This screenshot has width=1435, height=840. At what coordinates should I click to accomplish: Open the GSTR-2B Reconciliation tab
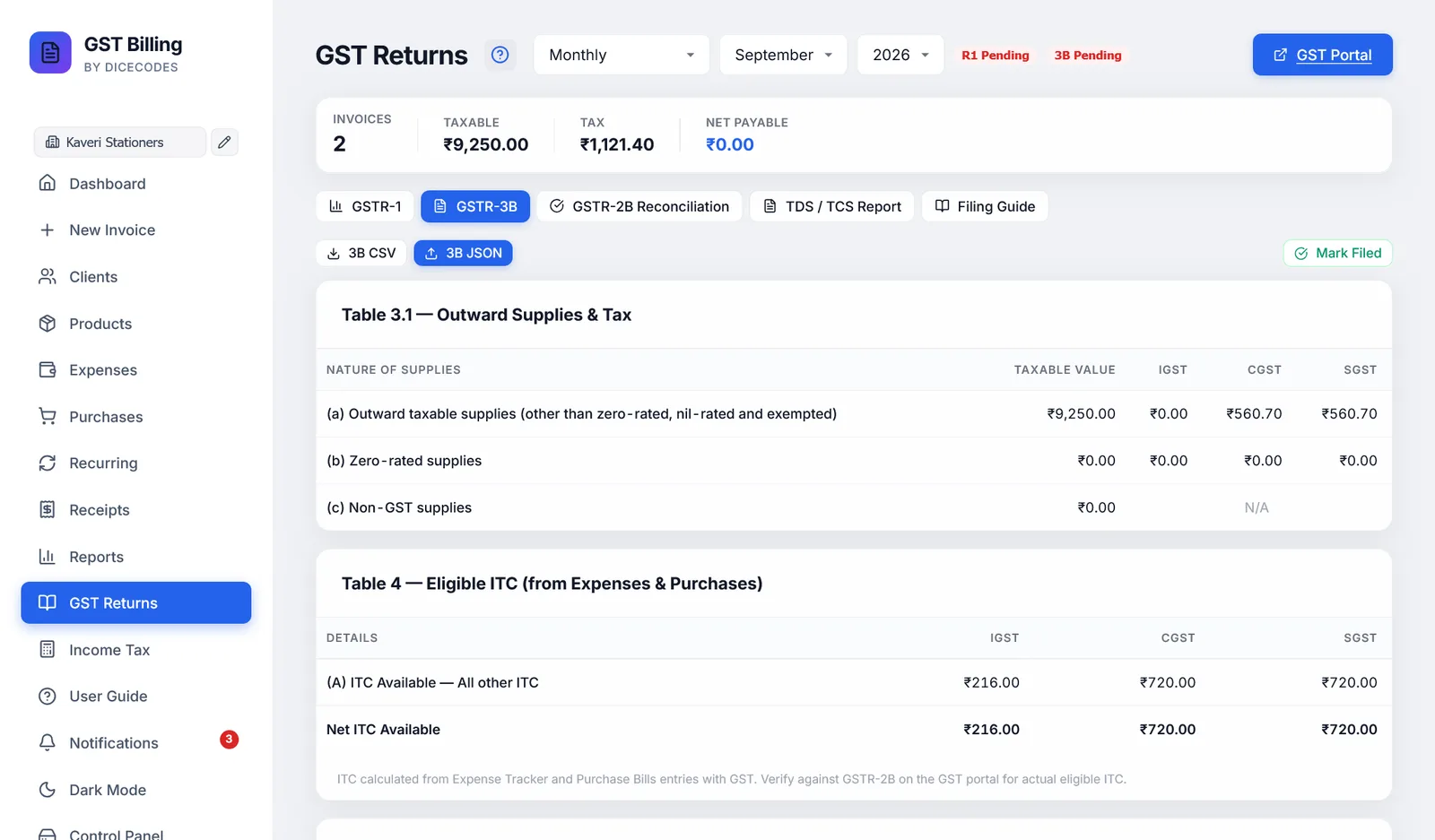[x=639, y=206]
